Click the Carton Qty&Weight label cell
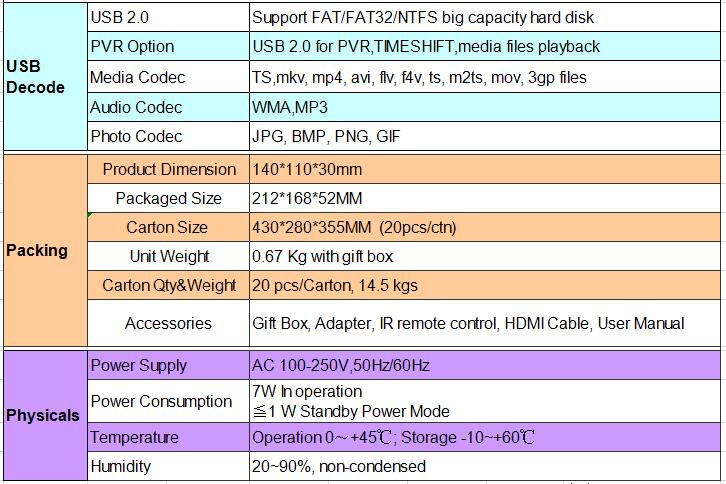This screenshot has height=484, width=726. point(168,285)
